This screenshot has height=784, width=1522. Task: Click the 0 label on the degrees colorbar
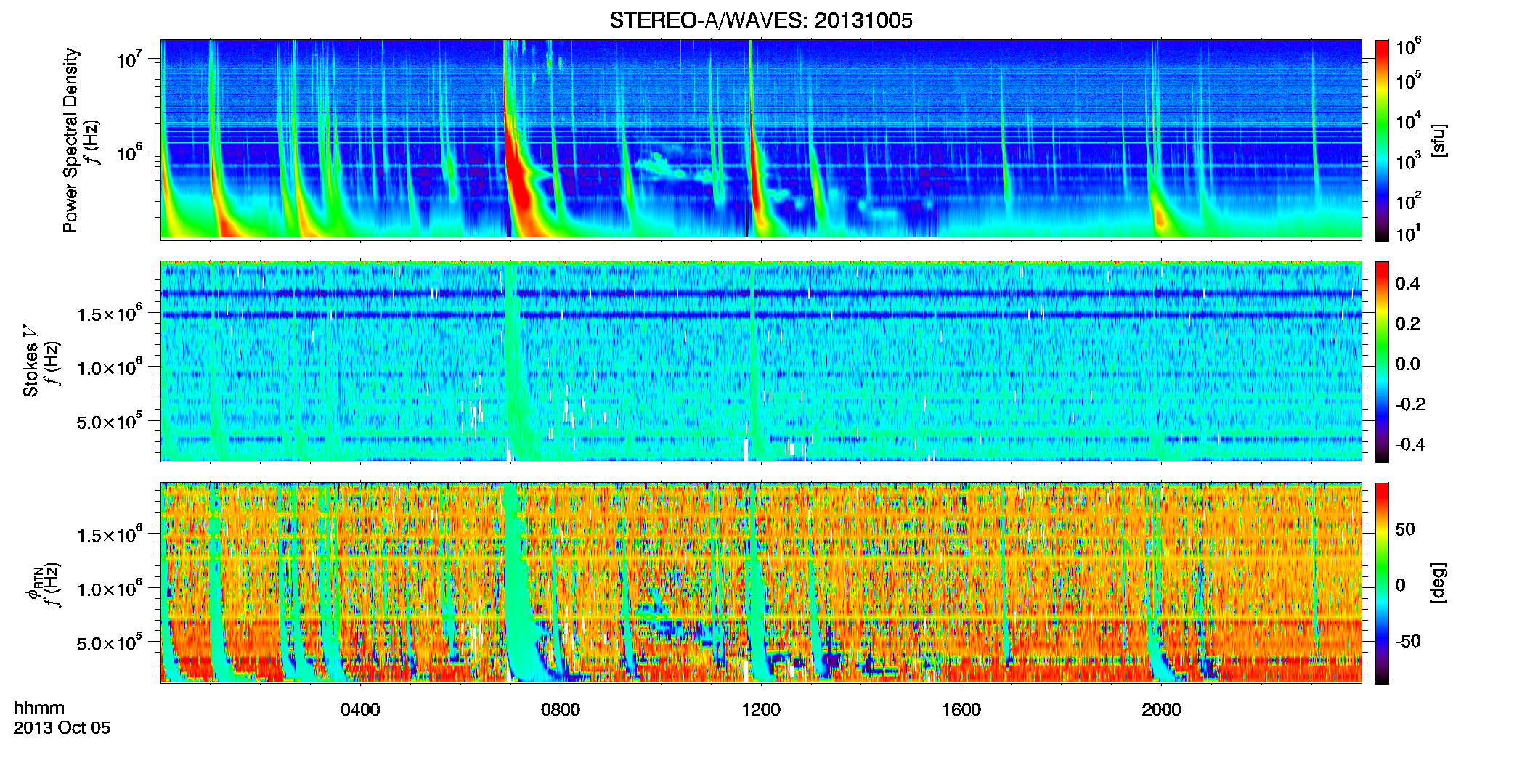[1400, 585]
